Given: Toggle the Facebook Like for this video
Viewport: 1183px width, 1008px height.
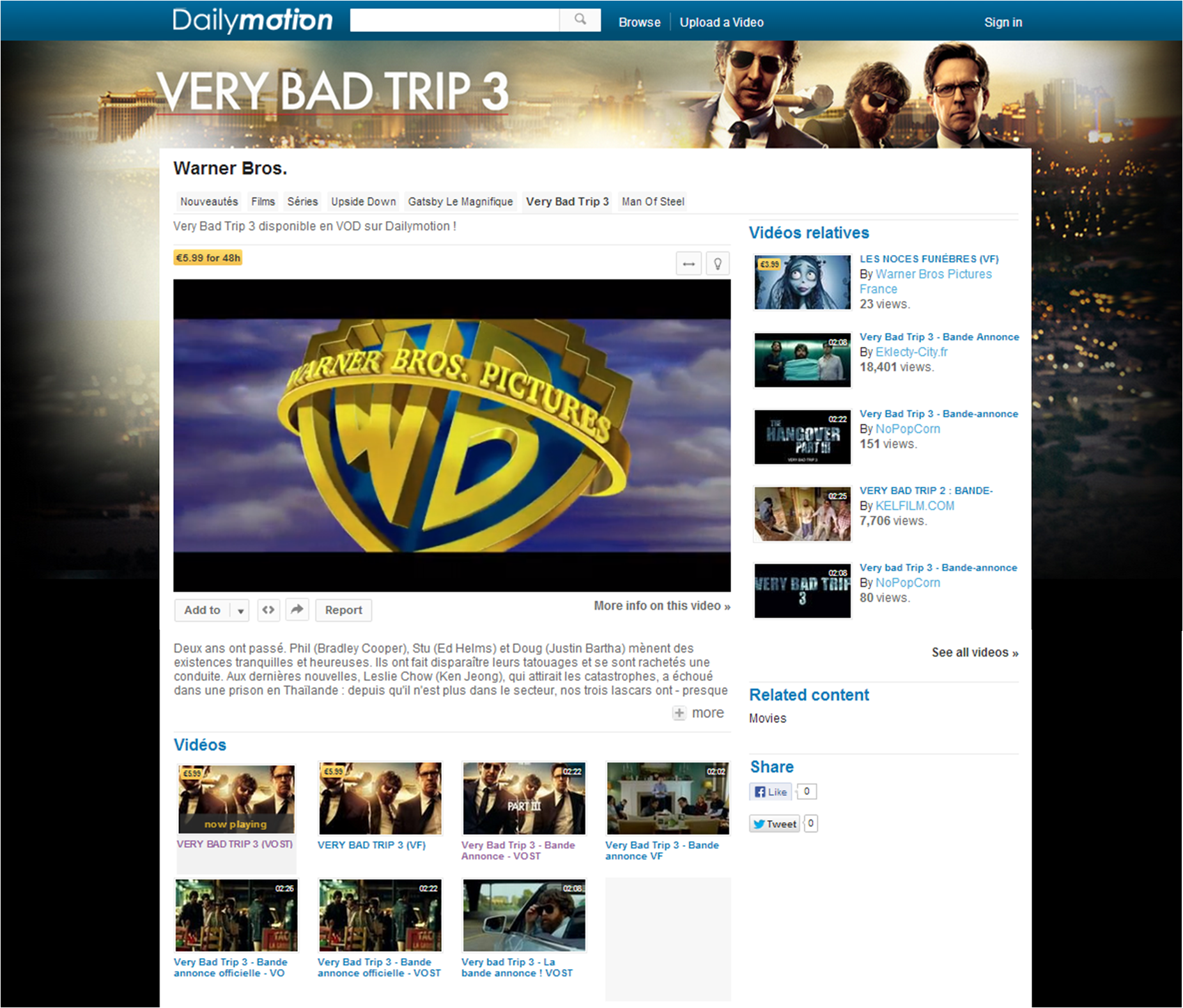Looking at the screenshot, I should pos(769,791).
